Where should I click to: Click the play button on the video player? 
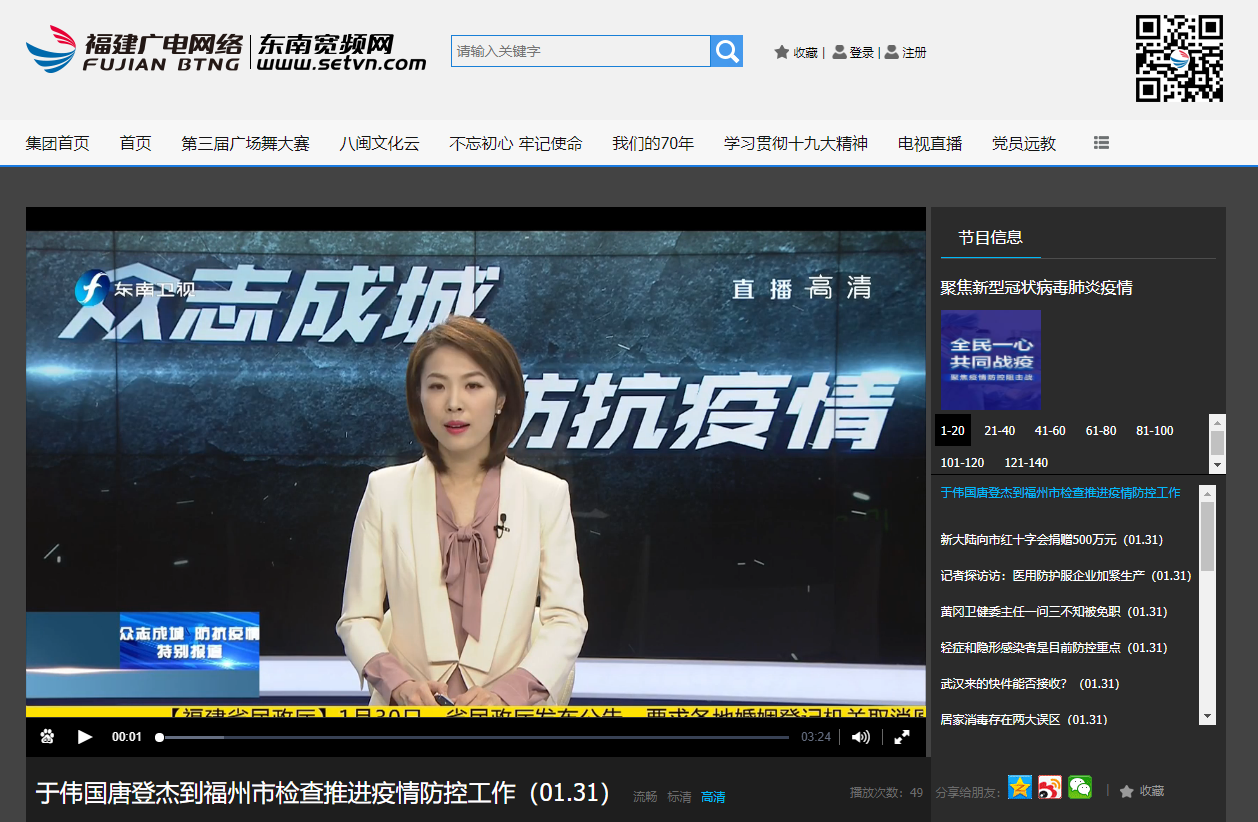[x=85, y=737]
